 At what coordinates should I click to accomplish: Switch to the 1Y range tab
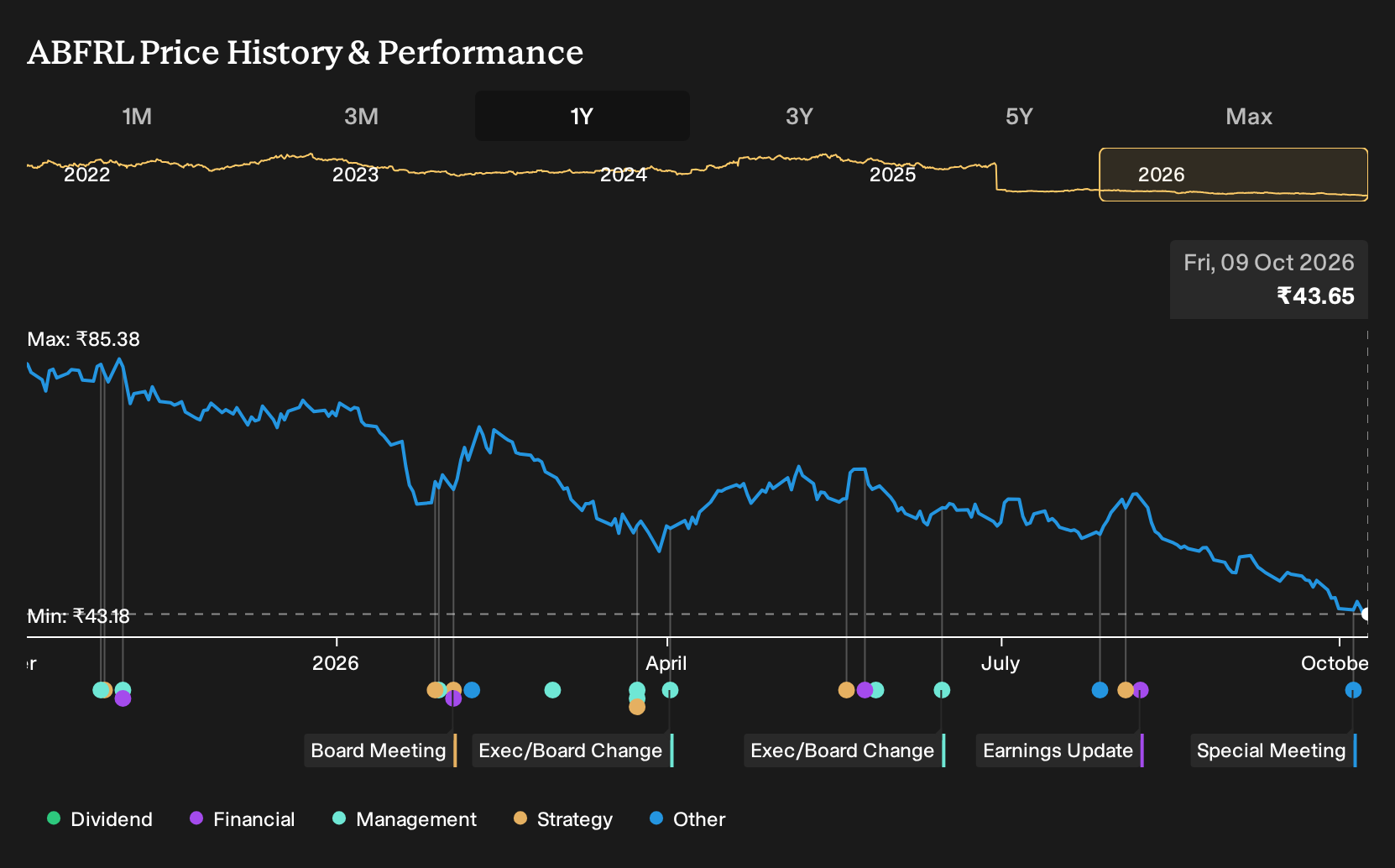pos(583,116)
